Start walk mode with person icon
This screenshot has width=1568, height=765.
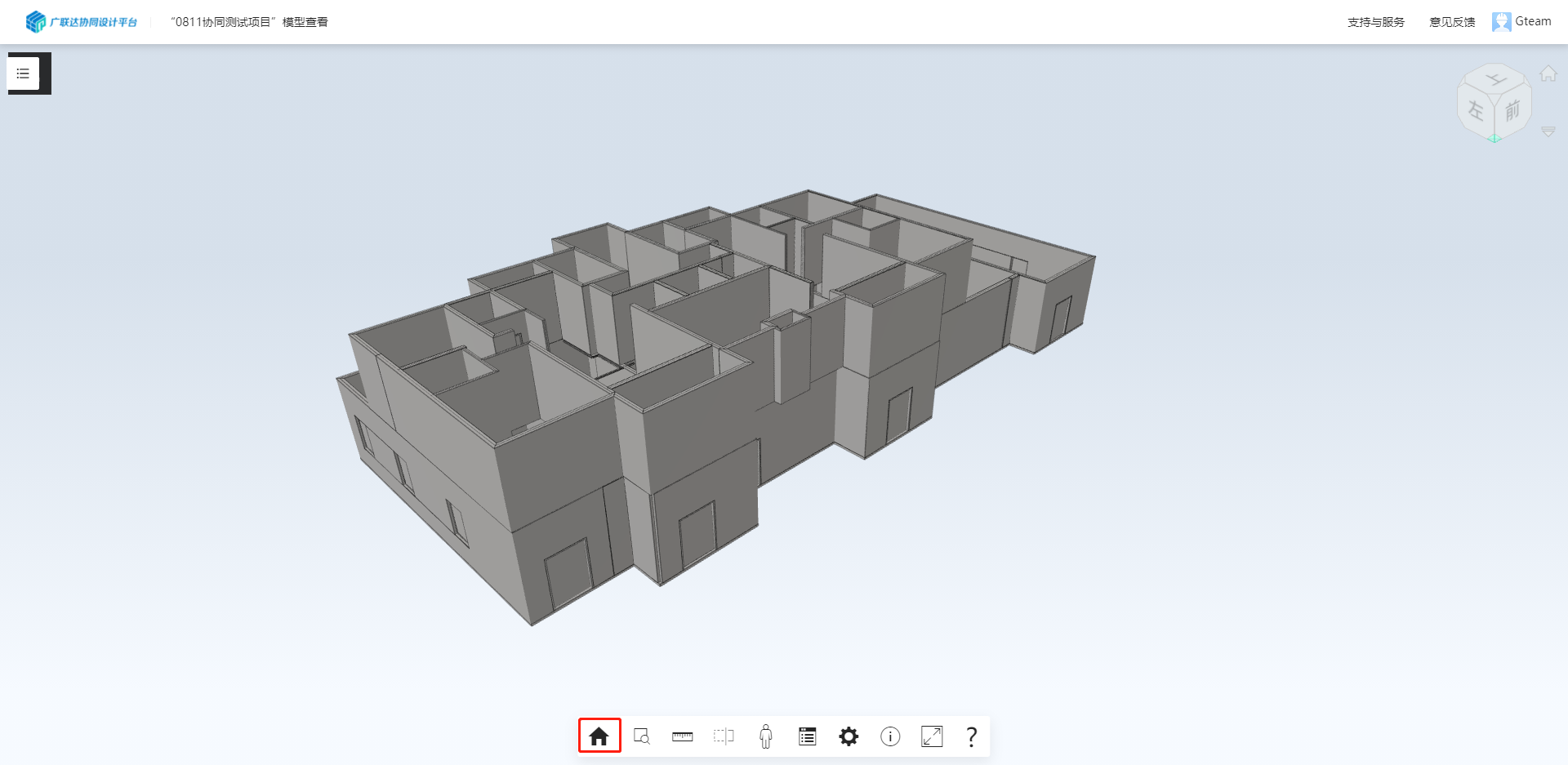click(x=765, y=736)
